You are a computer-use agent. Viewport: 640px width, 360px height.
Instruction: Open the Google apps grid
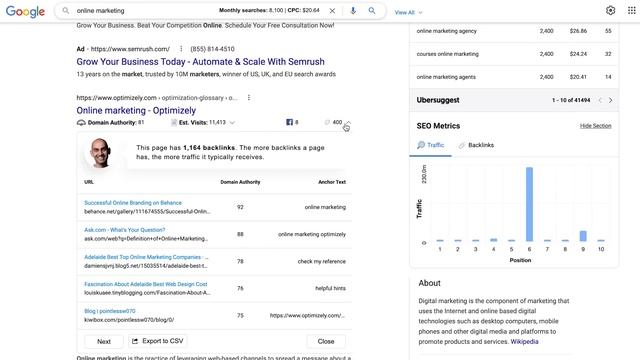(x=631, y=11)
